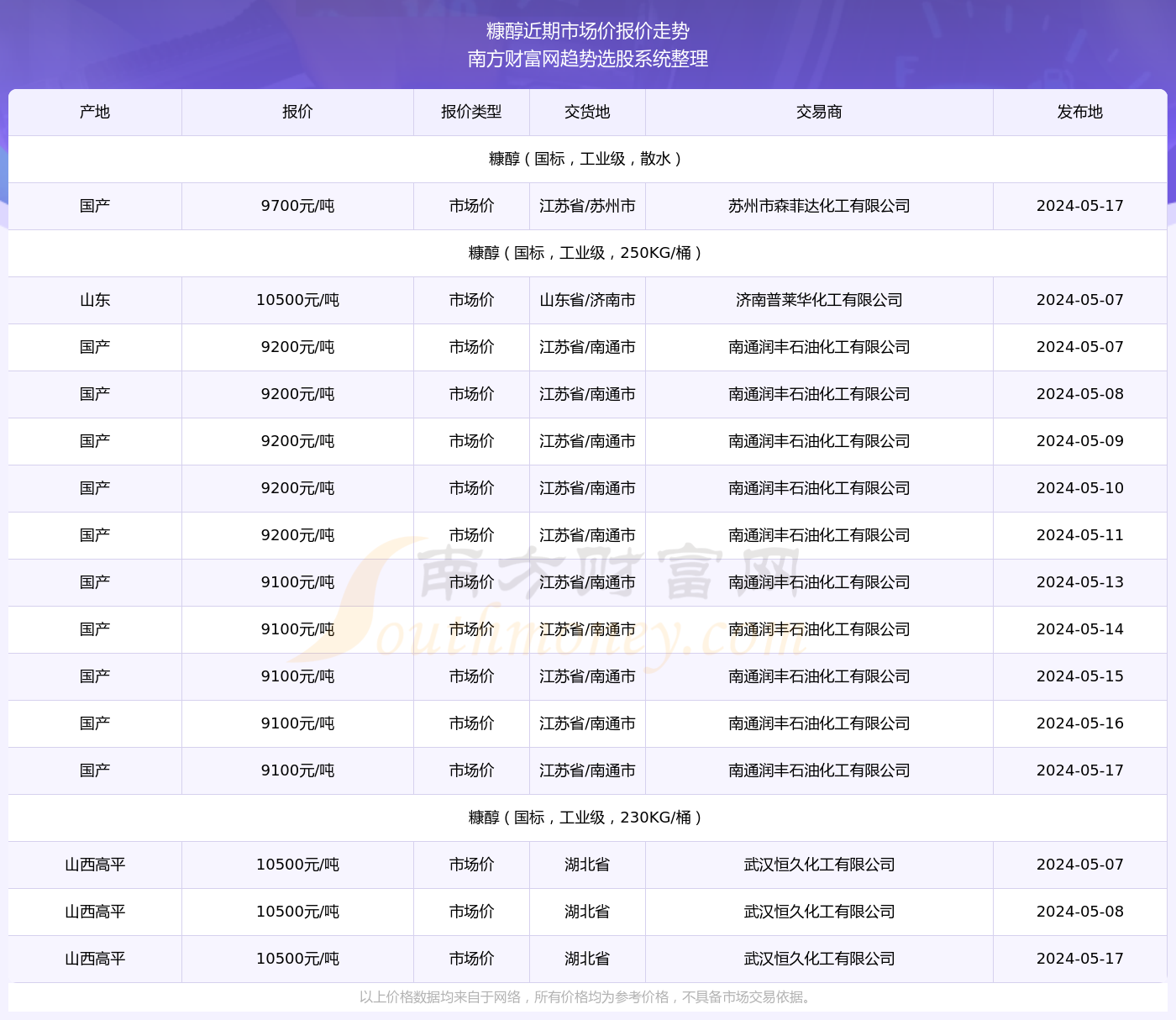Click 江苏省/南通市 in the 2024-05-11 row

pos(587,535)
